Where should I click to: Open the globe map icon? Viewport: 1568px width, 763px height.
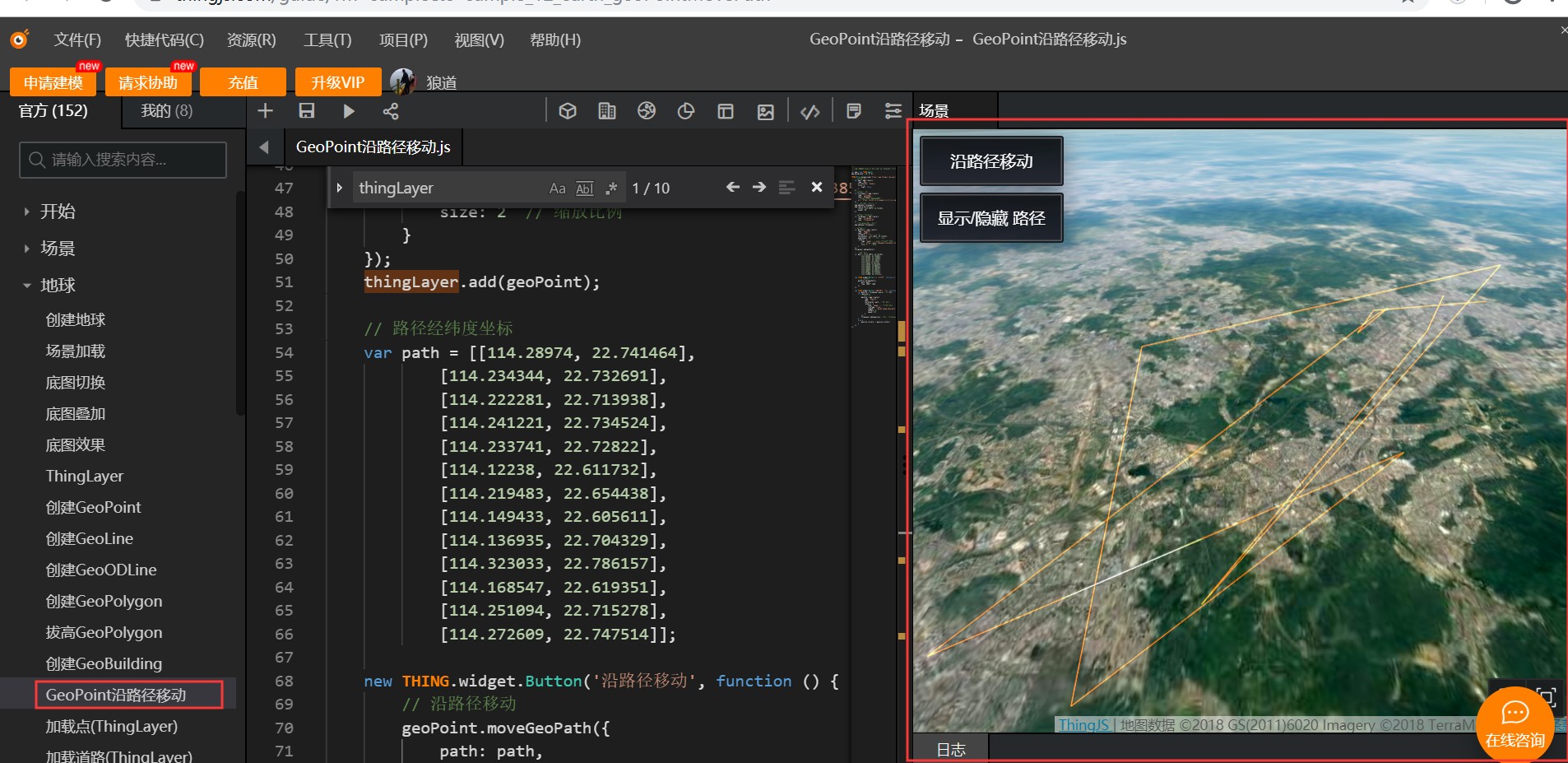[x=647, y=110]
